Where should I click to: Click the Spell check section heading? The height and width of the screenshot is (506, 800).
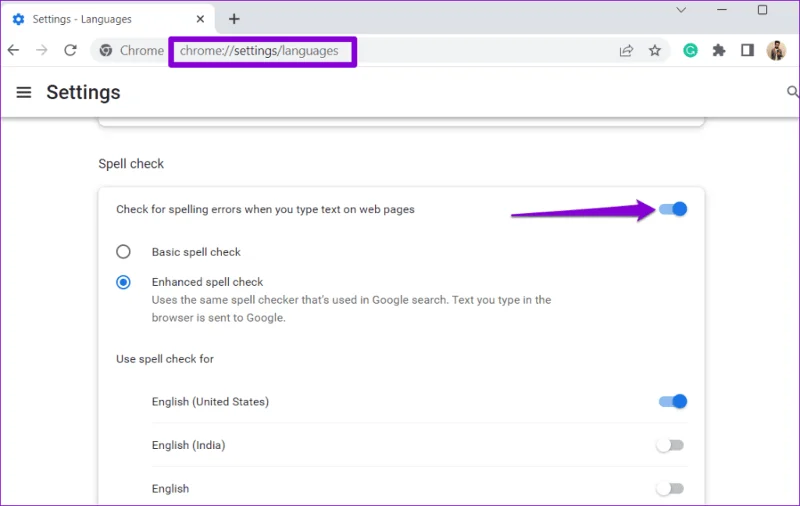[131, 164]
